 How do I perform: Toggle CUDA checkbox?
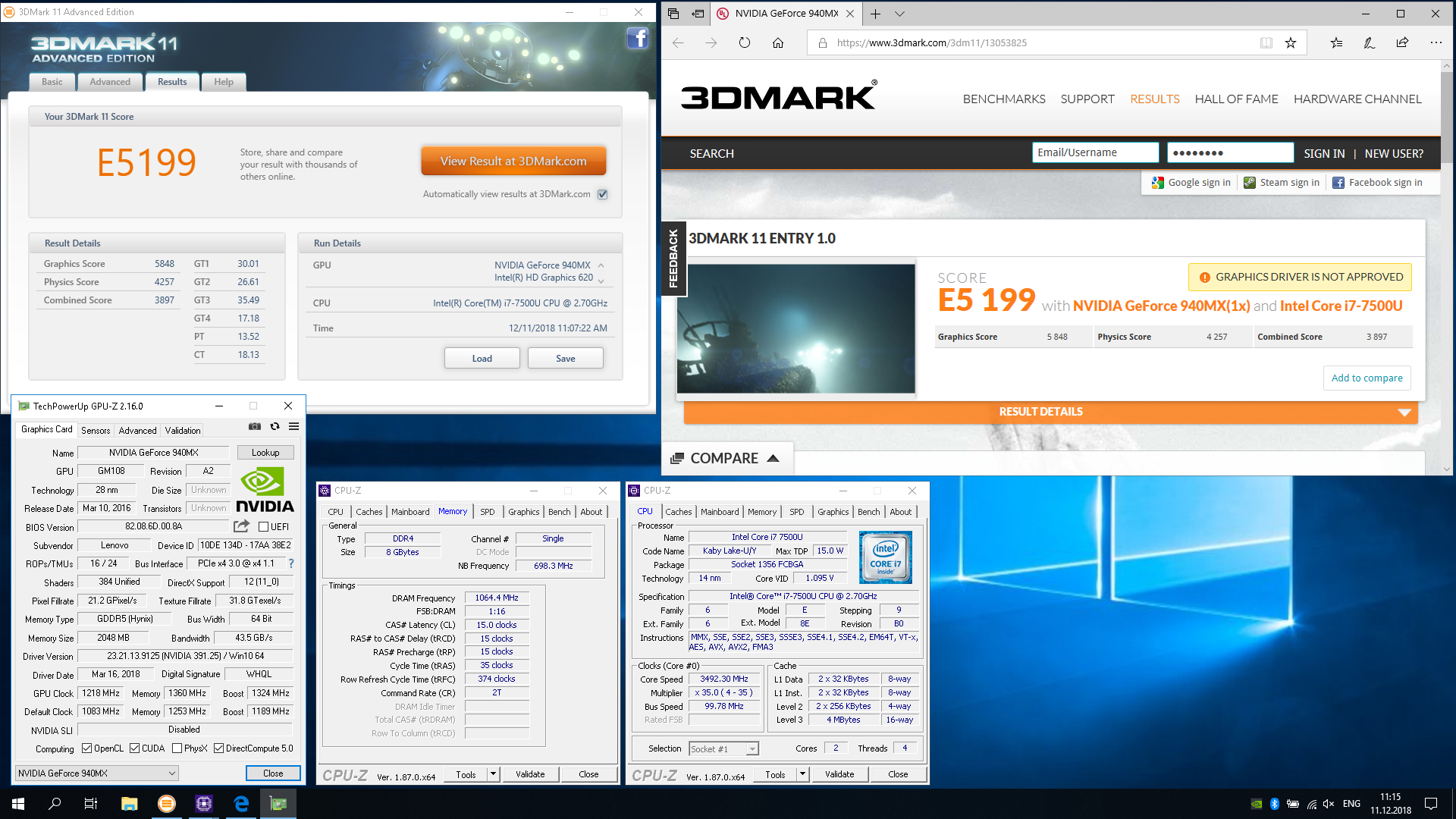point(134,748)
